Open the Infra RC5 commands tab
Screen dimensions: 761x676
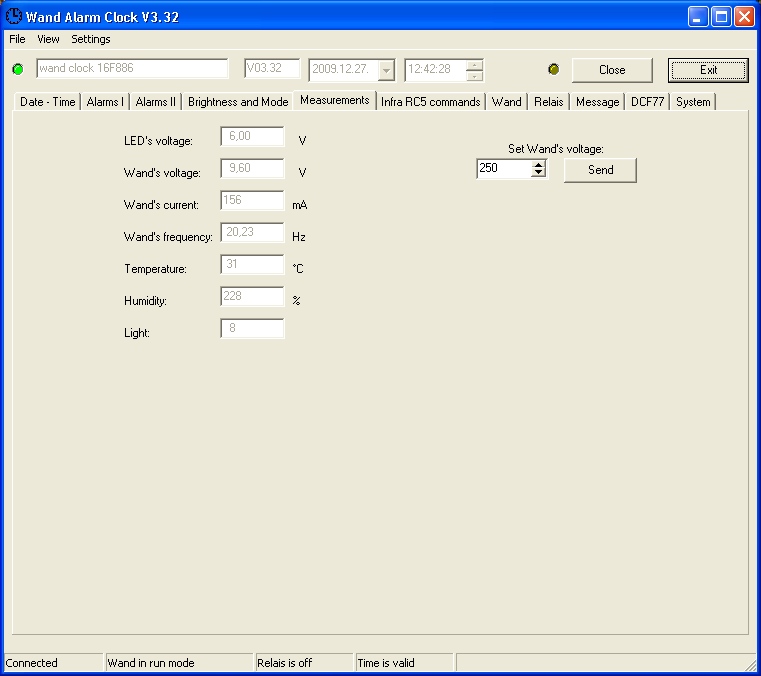click(x=430, y=102)
